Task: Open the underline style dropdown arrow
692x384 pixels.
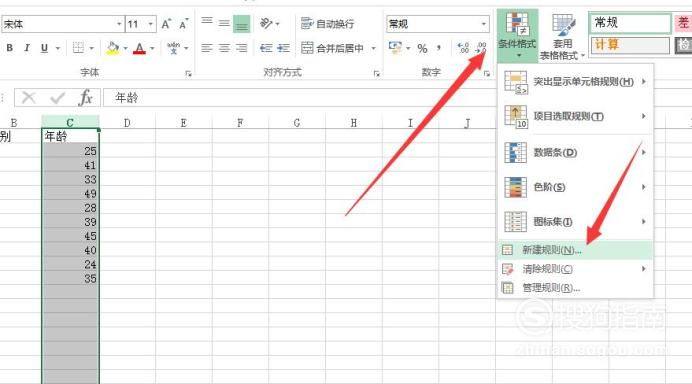Action: [x=58, y=48]
